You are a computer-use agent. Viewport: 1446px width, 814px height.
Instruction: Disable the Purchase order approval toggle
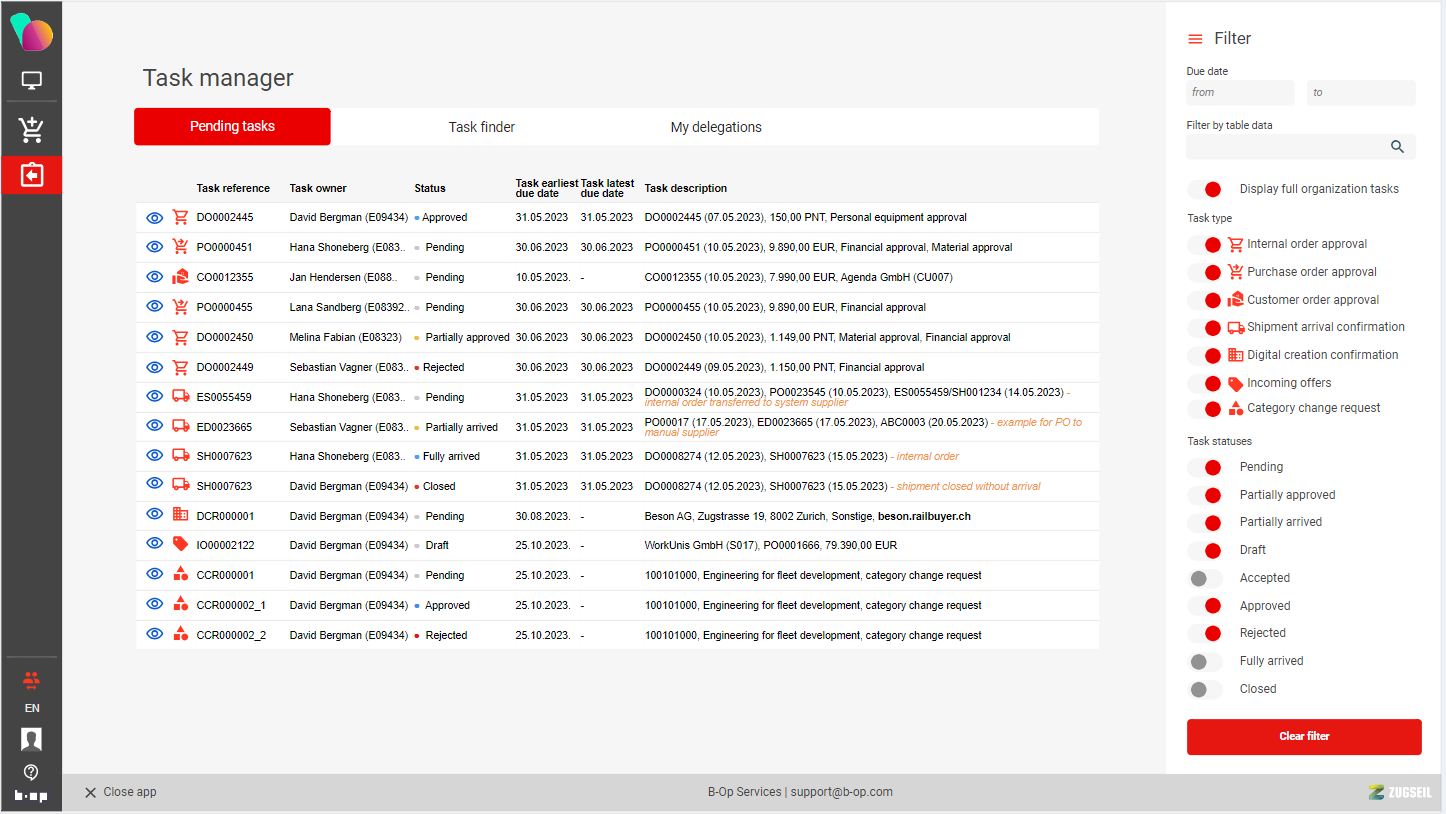pyautogui.click(x=1205, y=272)
